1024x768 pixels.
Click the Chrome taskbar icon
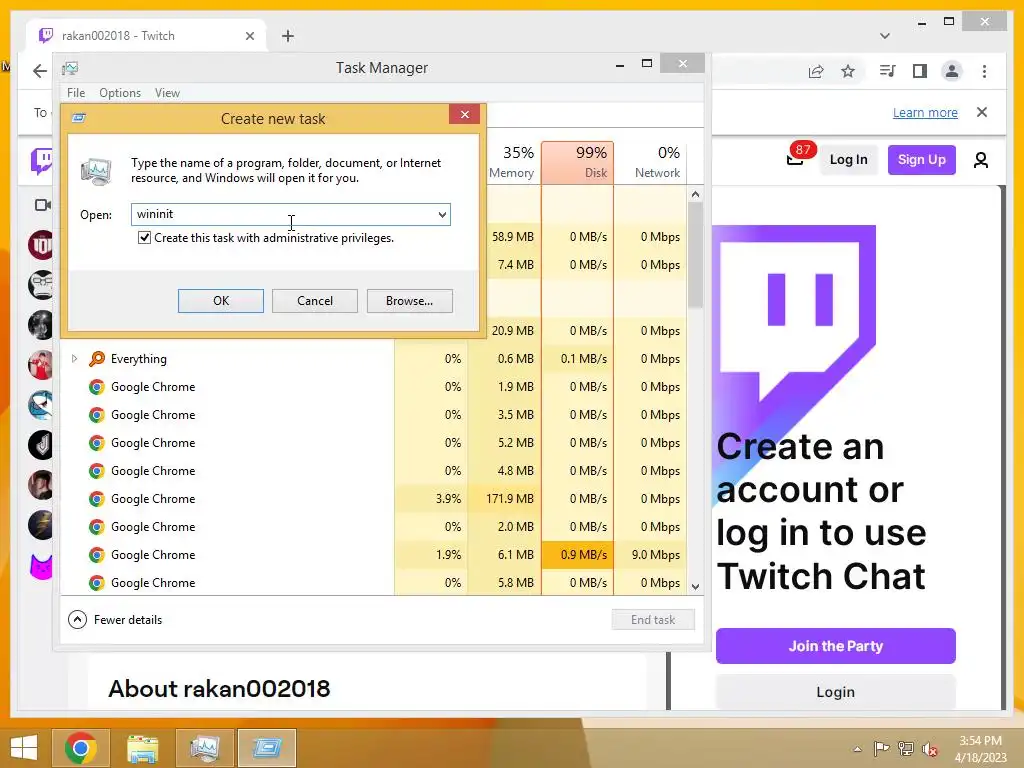click(80, 747)
